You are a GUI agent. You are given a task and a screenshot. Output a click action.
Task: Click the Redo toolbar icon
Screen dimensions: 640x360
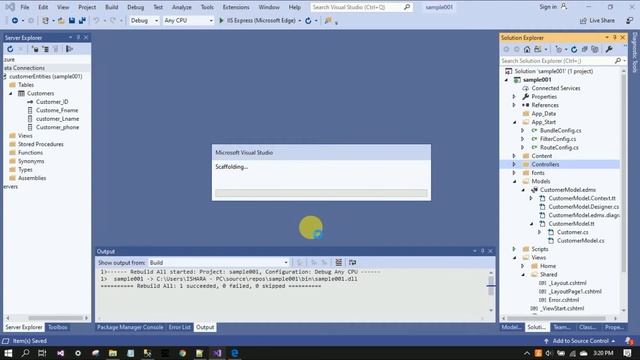[113, 20]
